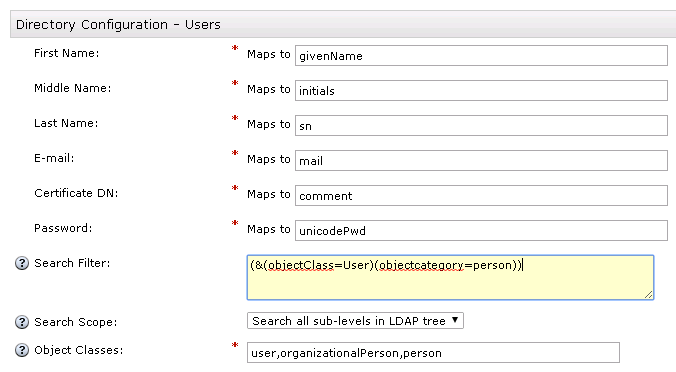Select the Directory Configuration - Users header

coord(343,24)
